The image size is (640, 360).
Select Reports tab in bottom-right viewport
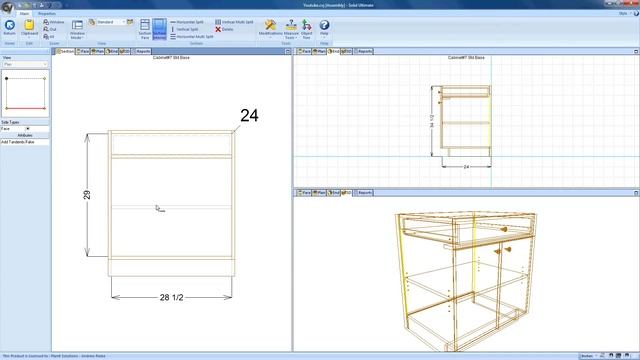point(363,193)
